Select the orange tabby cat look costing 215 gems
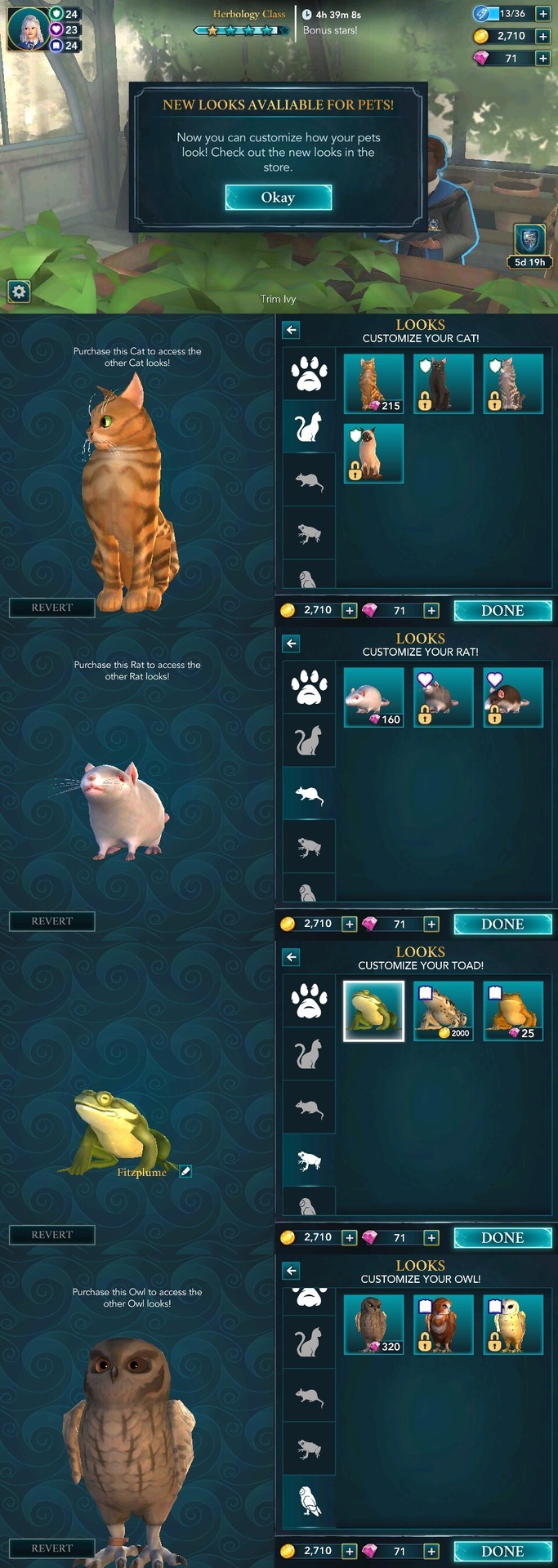The height and width of the screenshot is (1568, 558). click(373, 383)
